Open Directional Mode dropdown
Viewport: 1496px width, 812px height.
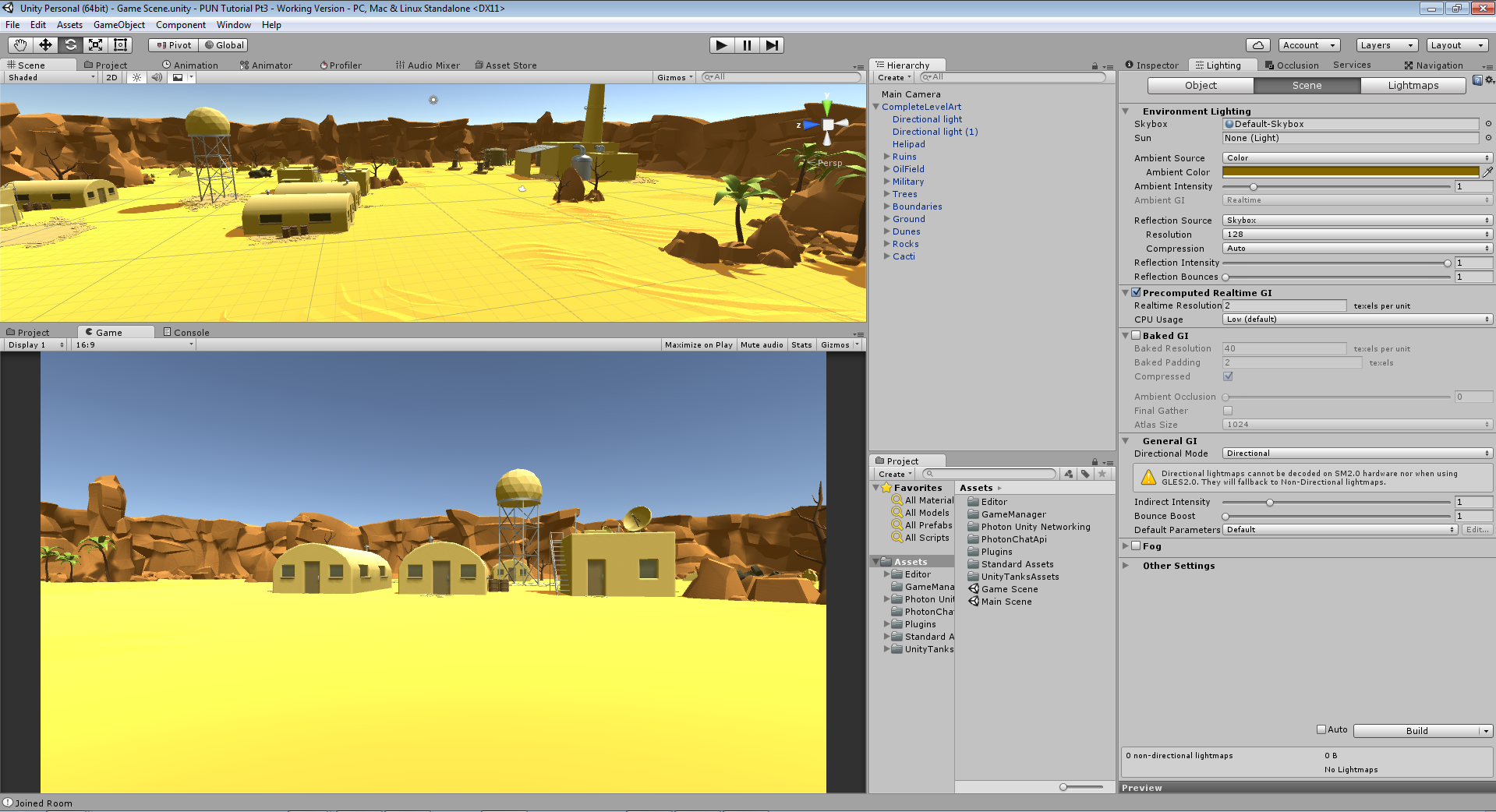coord(1357,454)
